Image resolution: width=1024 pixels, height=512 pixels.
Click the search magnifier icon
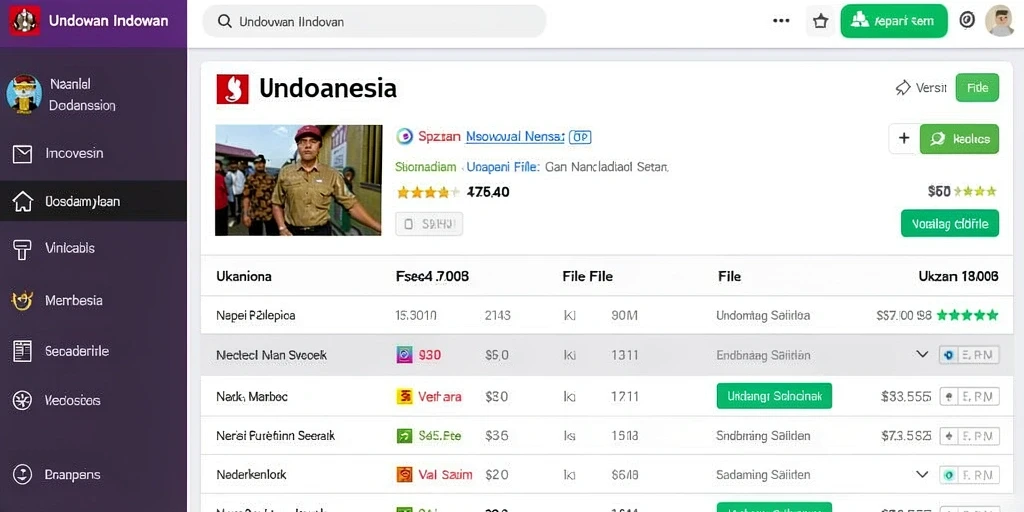click(225, 22)
